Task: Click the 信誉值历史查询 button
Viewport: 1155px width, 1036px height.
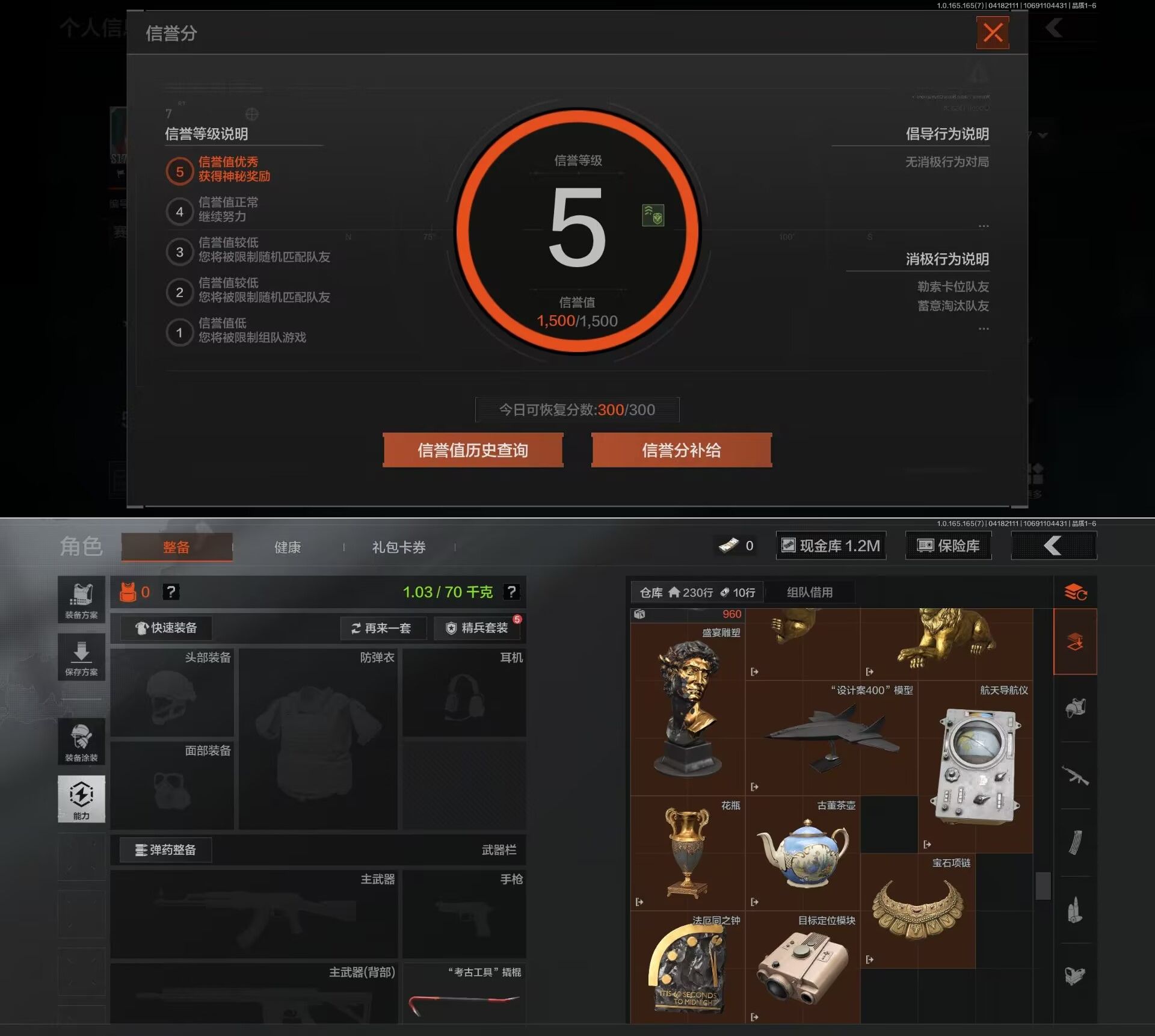Action: 473,450
